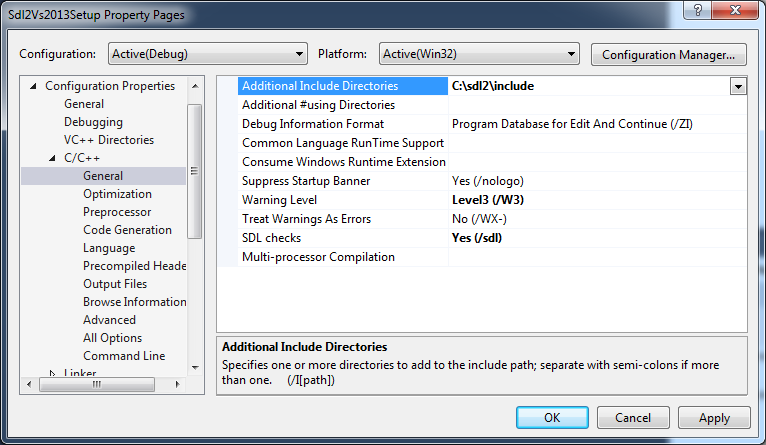Expand the Linker tree node
This screenshot has height=445, width=766.
click(52, 373)
